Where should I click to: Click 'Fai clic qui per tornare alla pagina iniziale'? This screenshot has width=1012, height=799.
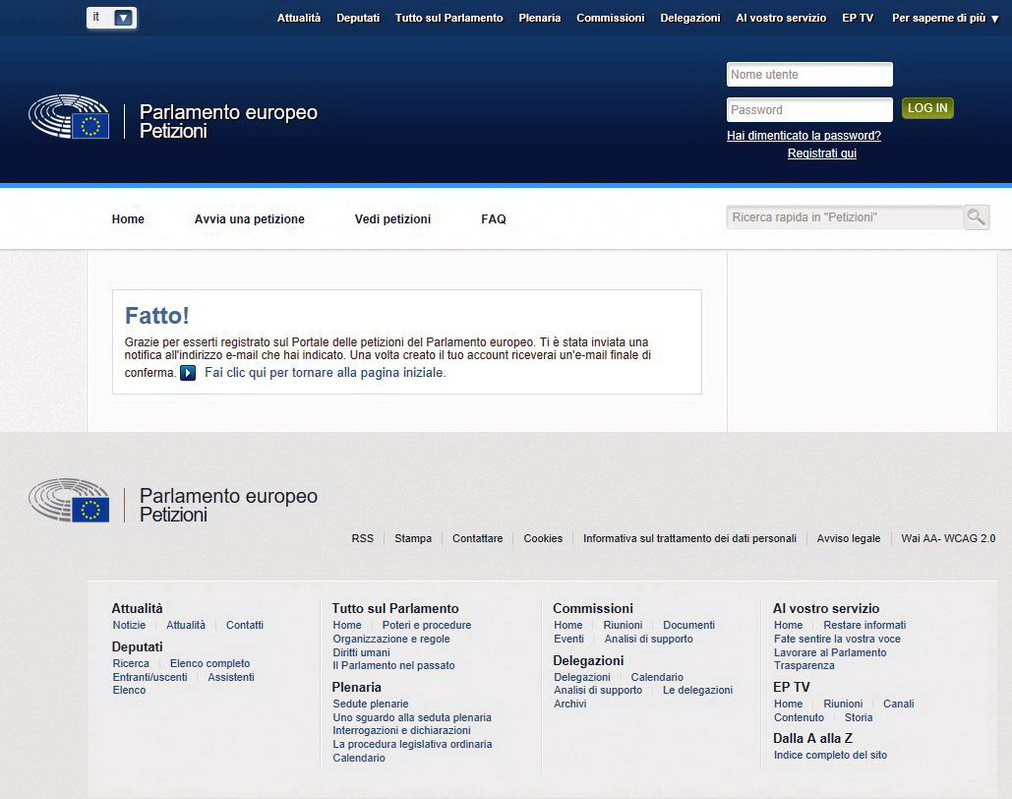click(325, 373)
